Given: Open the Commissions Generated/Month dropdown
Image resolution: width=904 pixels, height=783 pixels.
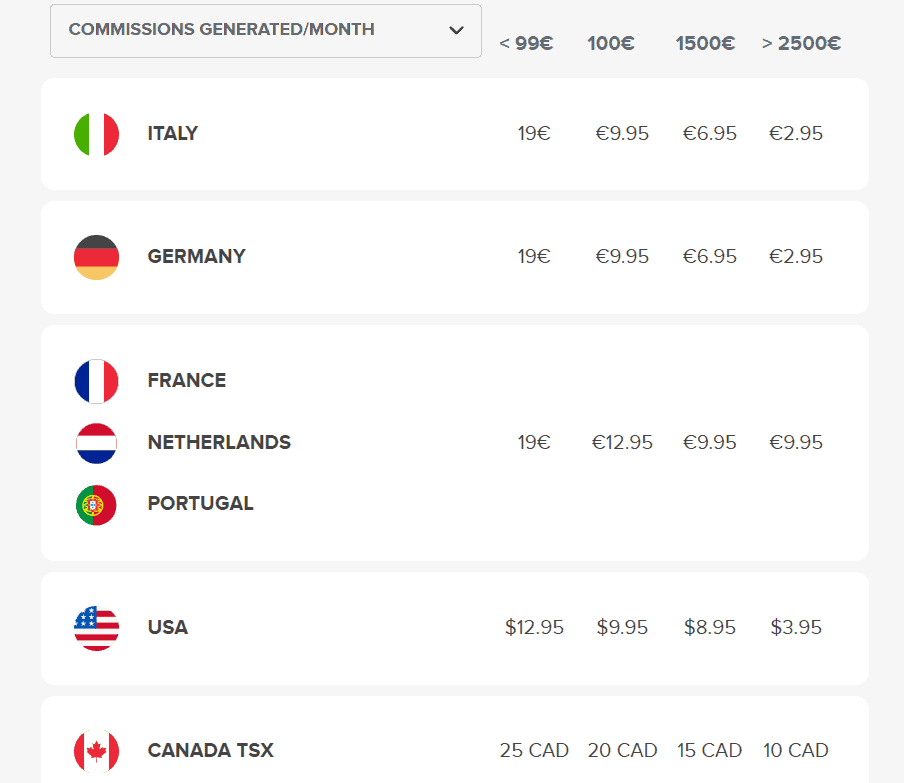Looking at the screenshot, I should 265,30.
